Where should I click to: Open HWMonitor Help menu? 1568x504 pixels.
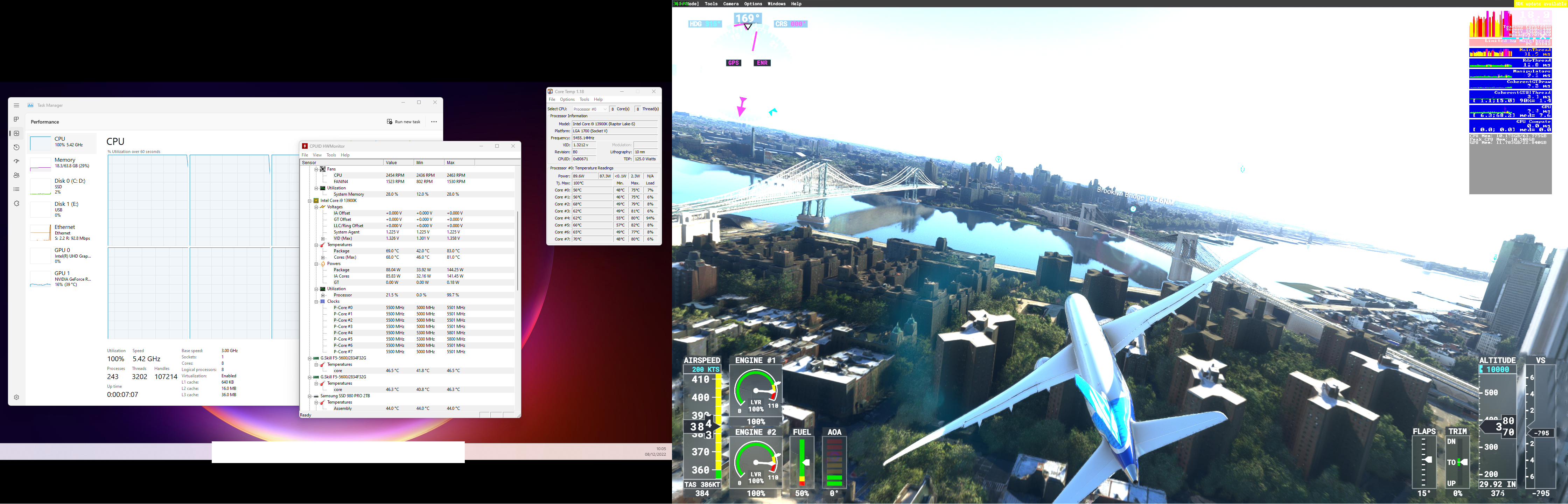pyautogui.click(x=345, y=155)
